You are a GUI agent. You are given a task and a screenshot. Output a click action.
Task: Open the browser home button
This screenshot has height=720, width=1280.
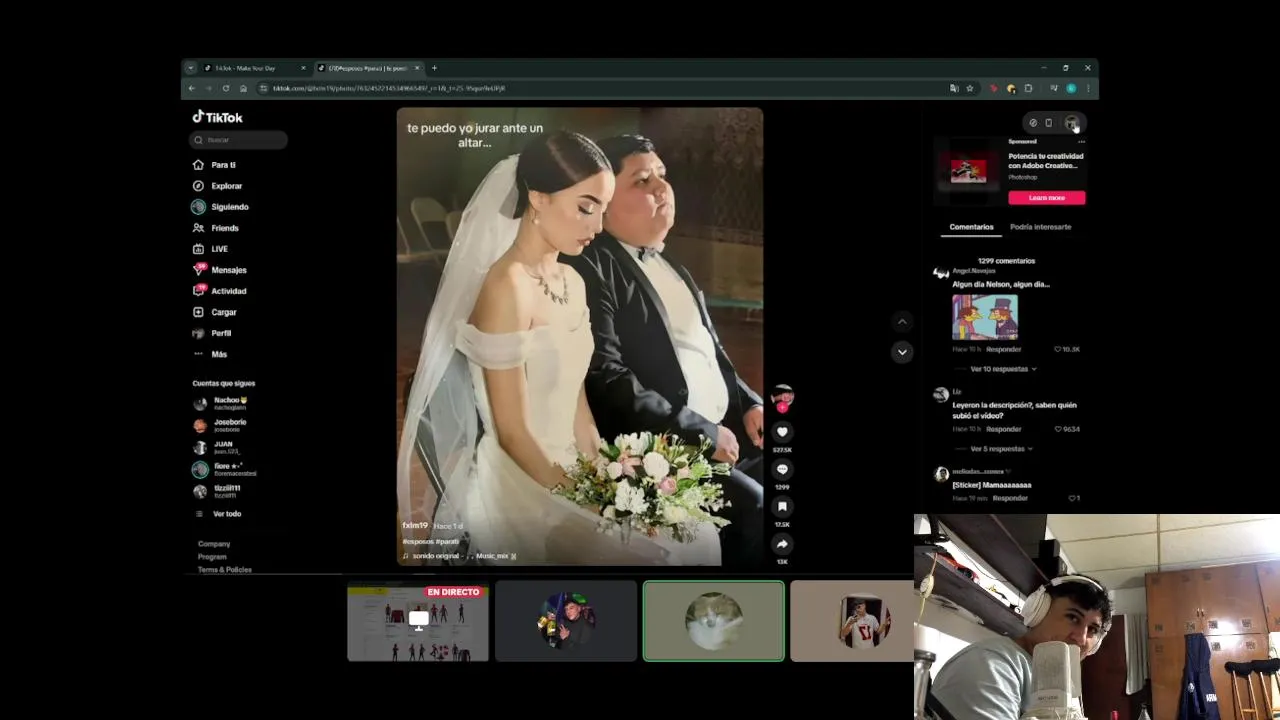tap(243, 88)
